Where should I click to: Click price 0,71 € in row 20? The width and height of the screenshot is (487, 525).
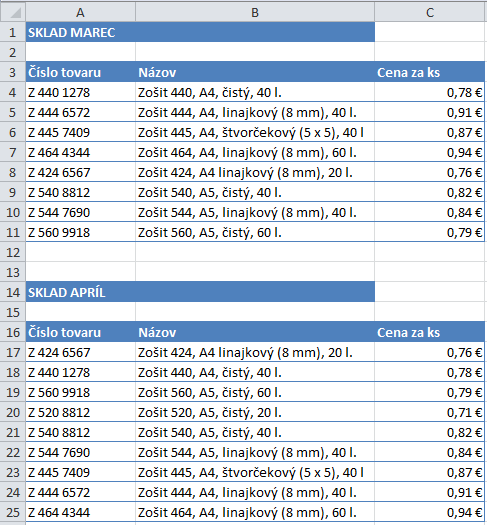(430, 412)
